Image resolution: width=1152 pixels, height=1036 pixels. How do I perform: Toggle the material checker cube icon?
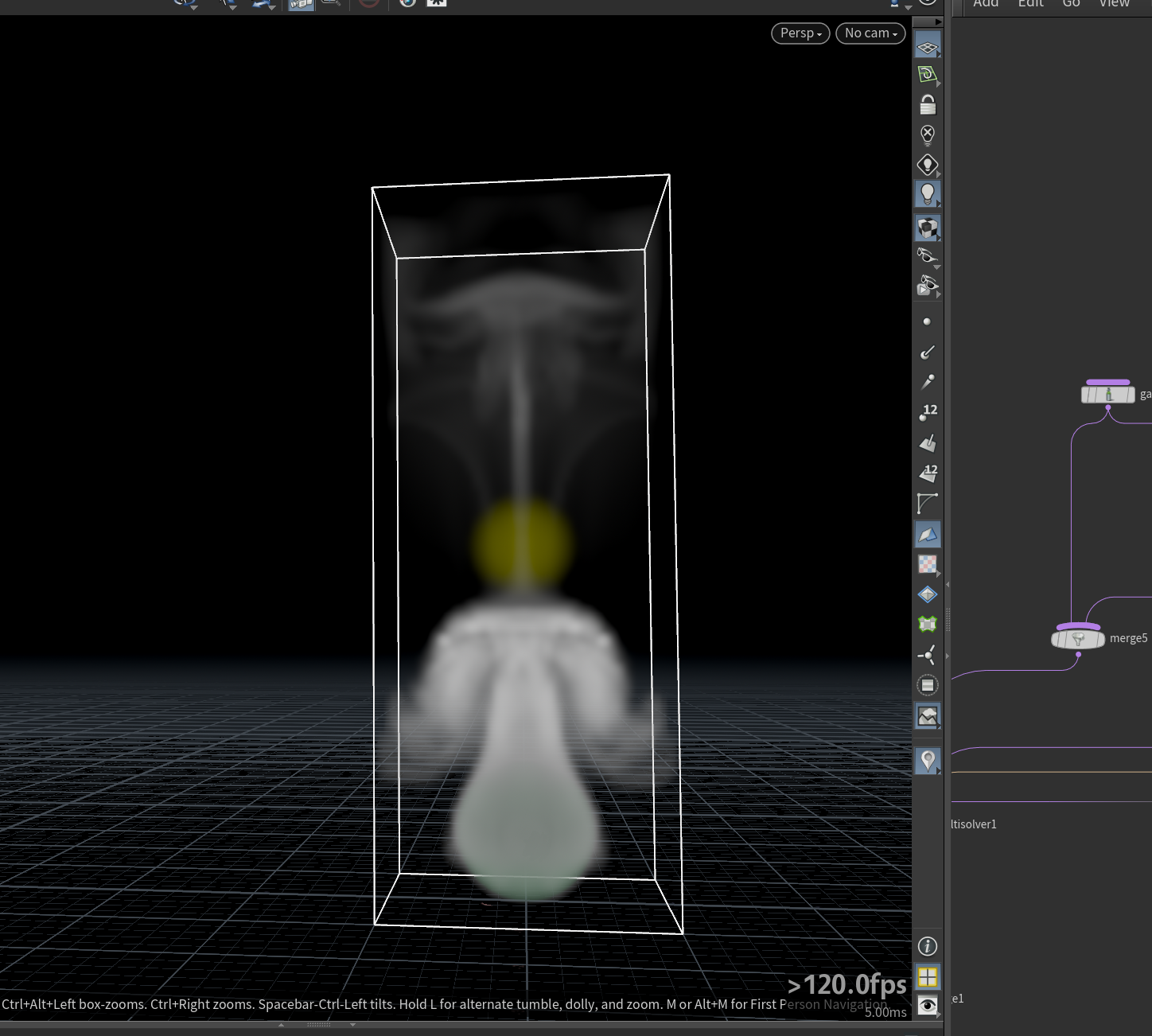tap(928, 228)
